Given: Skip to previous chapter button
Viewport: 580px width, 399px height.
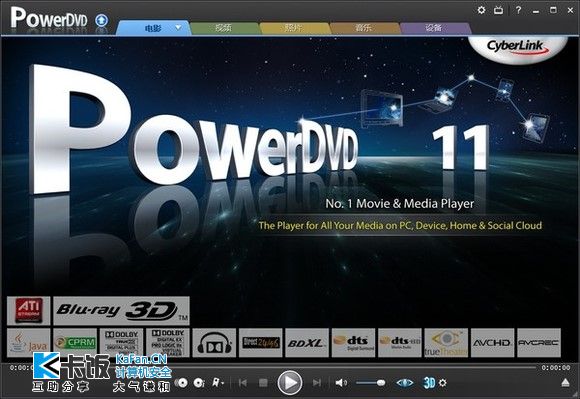Looking at the screenshot, I should click(x=243, y=383).
